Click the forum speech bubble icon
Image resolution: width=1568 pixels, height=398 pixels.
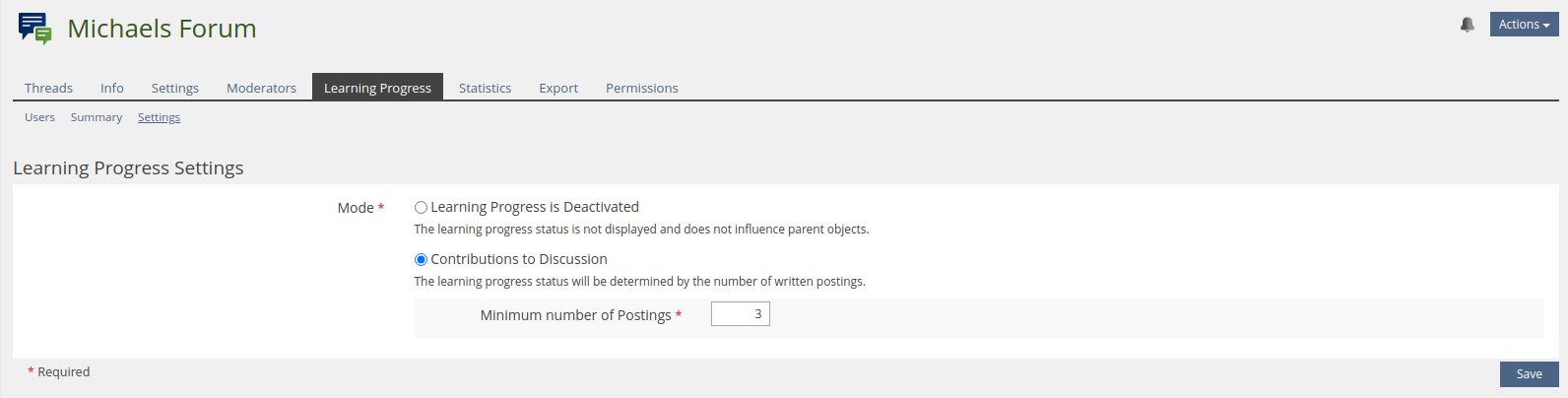pos(34,29)
